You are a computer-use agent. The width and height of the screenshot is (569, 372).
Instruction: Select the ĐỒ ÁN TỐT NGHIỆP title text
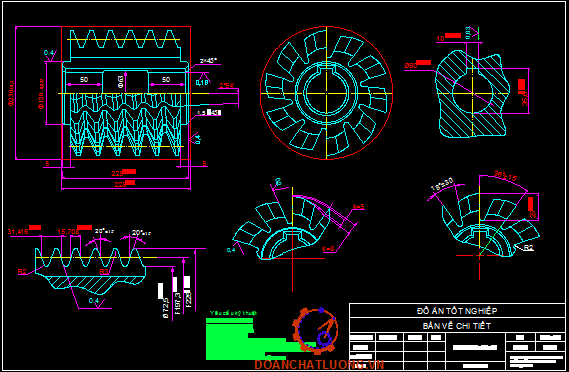click(457, 311)
